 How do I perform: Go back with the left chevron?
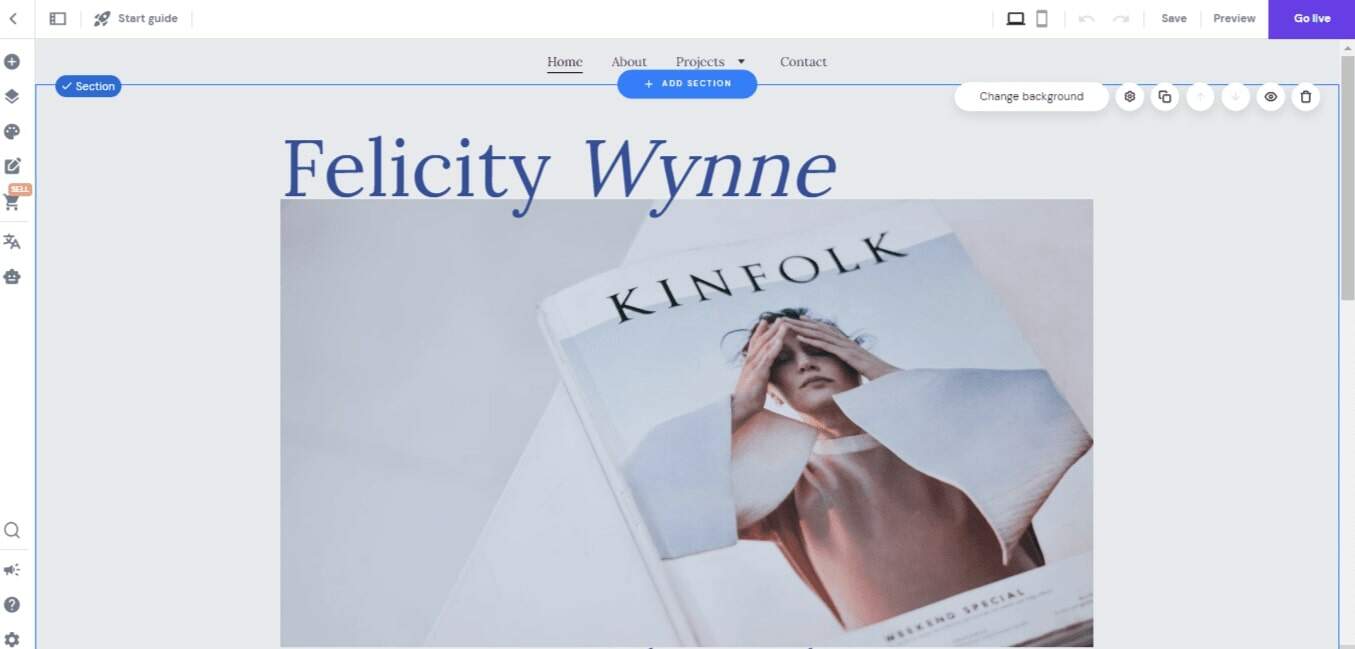tap(13, 18)
